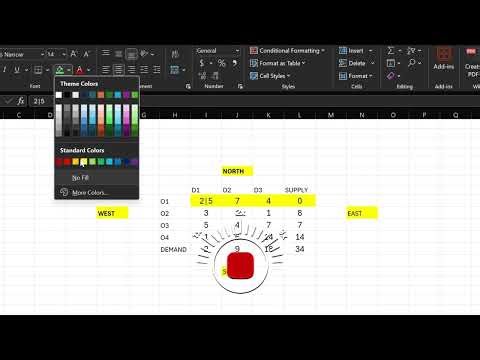Open the Format cells menu
Image resolution: width=480 pixels, height=360 pixels.
tap(355, 76)
